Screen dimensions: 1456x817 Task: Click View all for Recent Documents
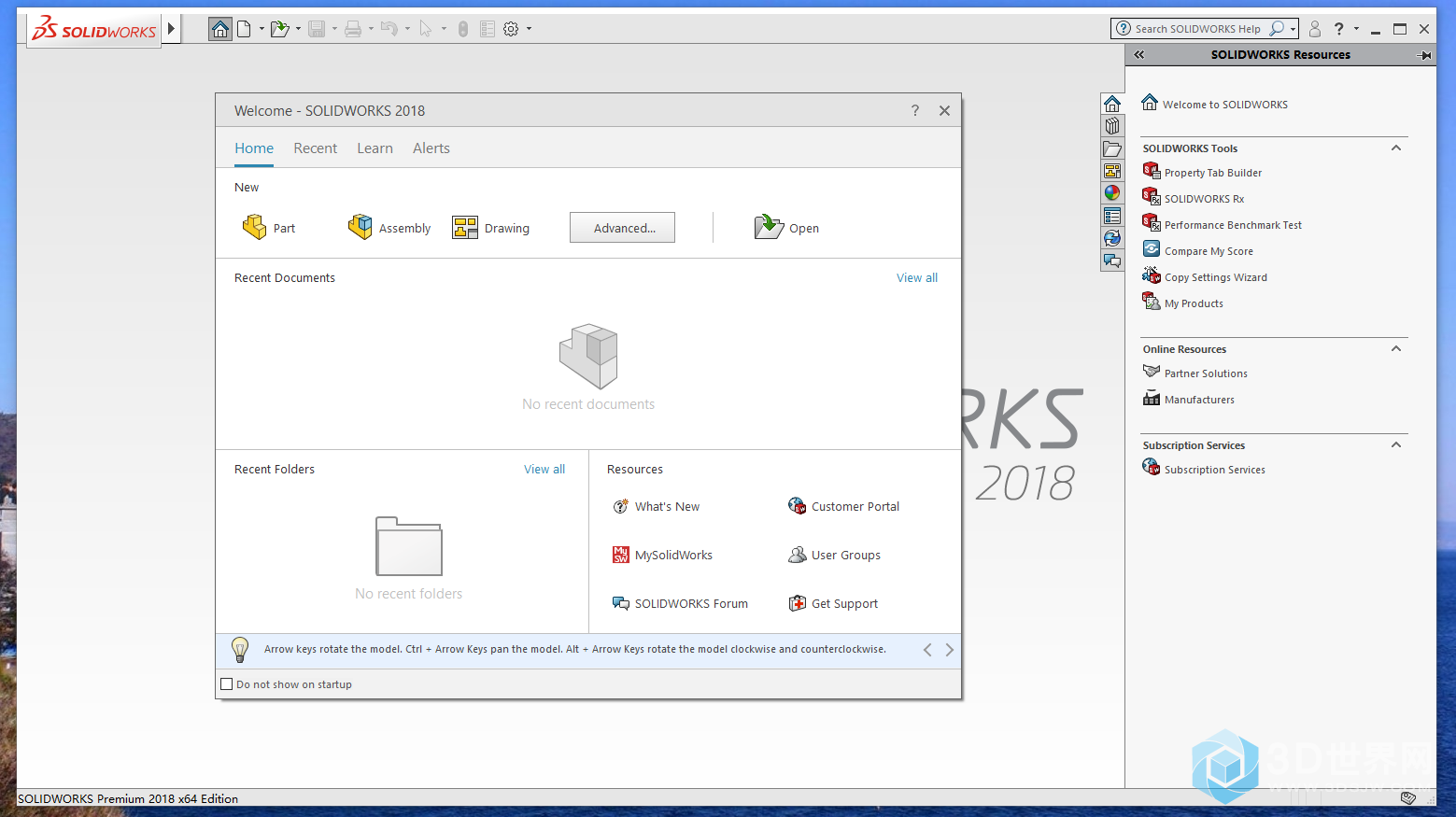coord(917,277)
